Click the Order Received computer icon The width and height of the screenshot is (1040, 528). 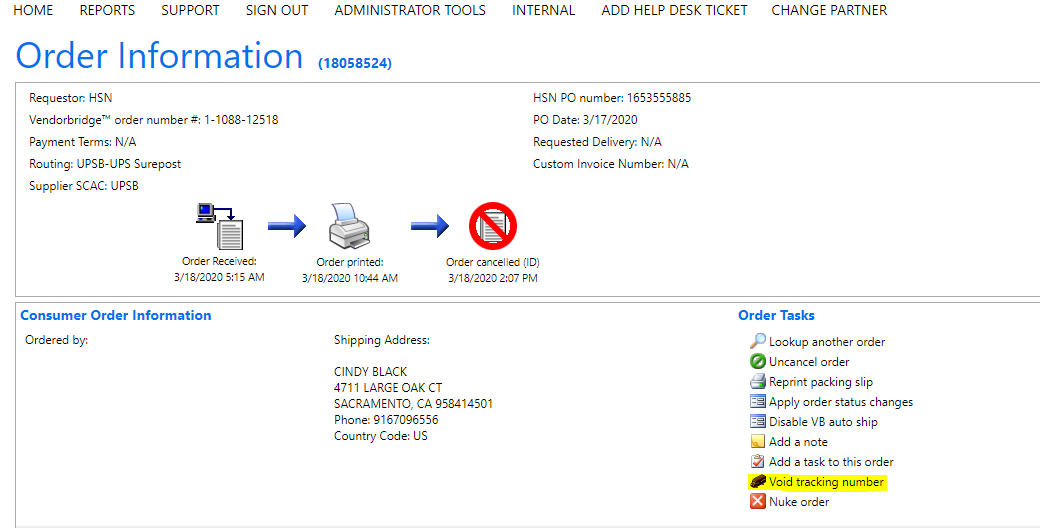point(220,226)
